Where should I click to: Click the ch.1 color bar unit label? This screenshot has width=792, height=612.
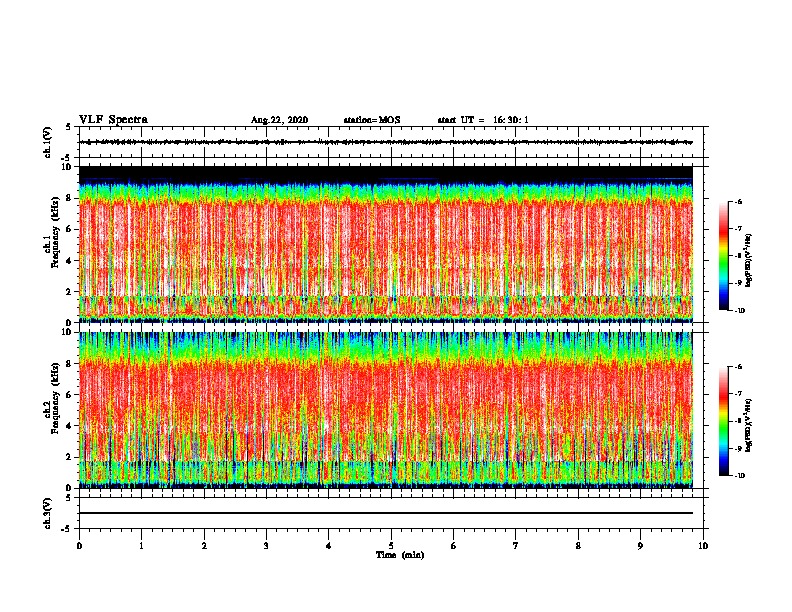pyautogui.click(x=749, y=260)
